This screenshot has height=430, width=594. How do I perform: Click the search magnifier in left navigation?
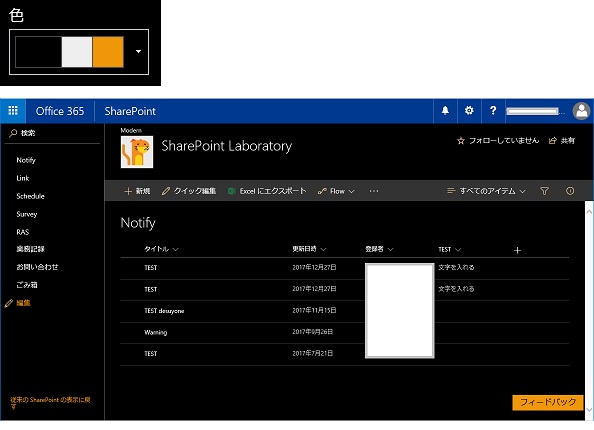tap(13, 133)
